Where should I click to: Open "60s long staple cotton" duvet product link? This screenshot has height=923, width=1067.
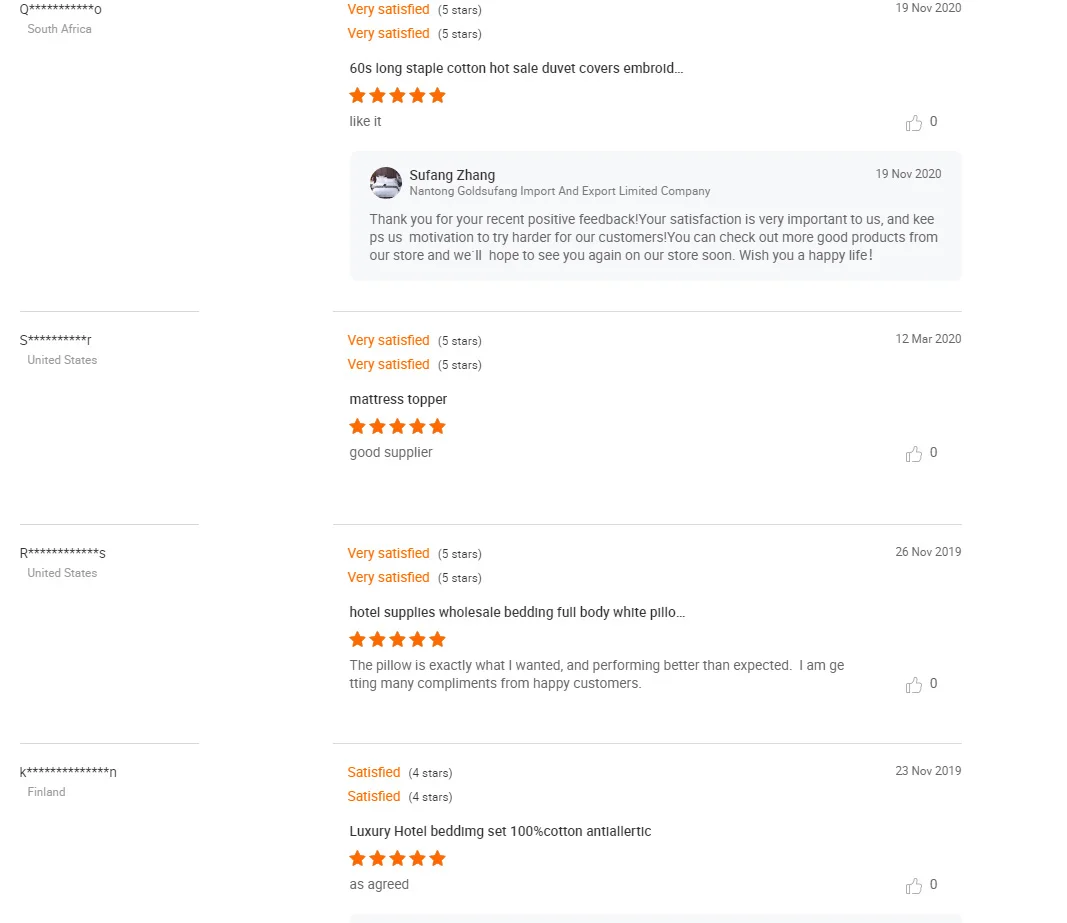pyautogui.click(x=516, y=69)
